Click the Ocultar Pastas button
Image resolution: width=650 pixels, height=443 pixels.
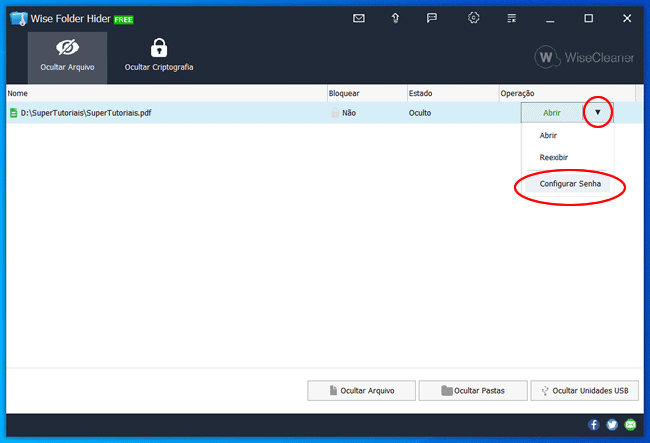point(472,391)
